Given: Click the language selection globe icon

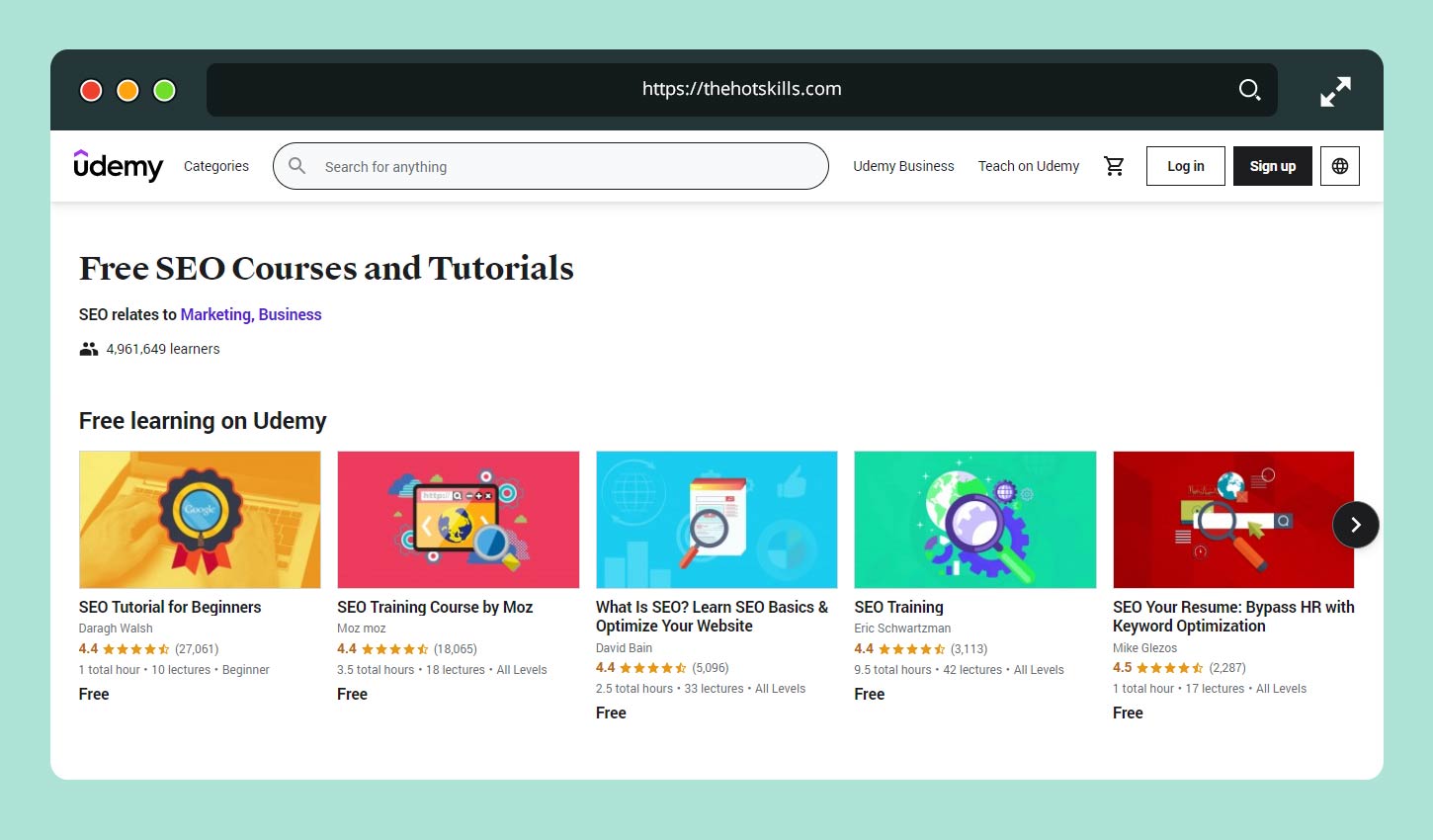Looking at the screenshot, I should (x=1339, y=166).
